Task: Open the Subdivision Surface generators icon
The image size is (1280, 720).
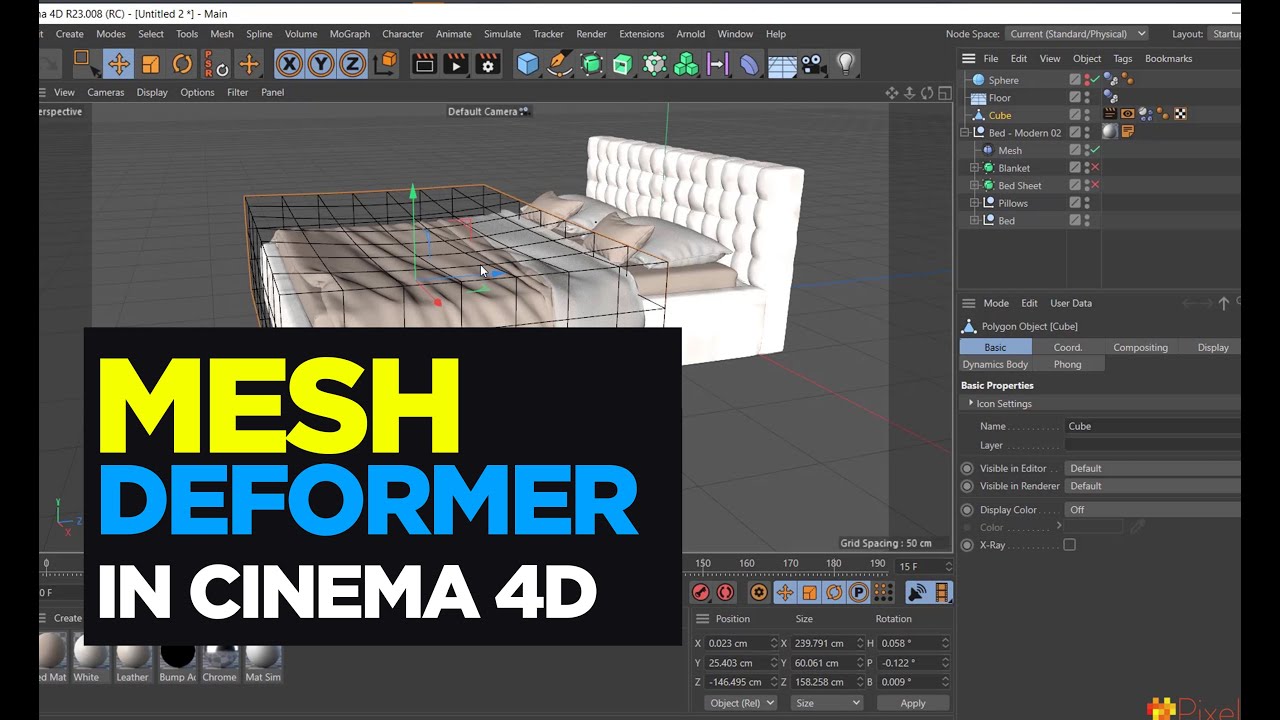Action: coord(591,64)
